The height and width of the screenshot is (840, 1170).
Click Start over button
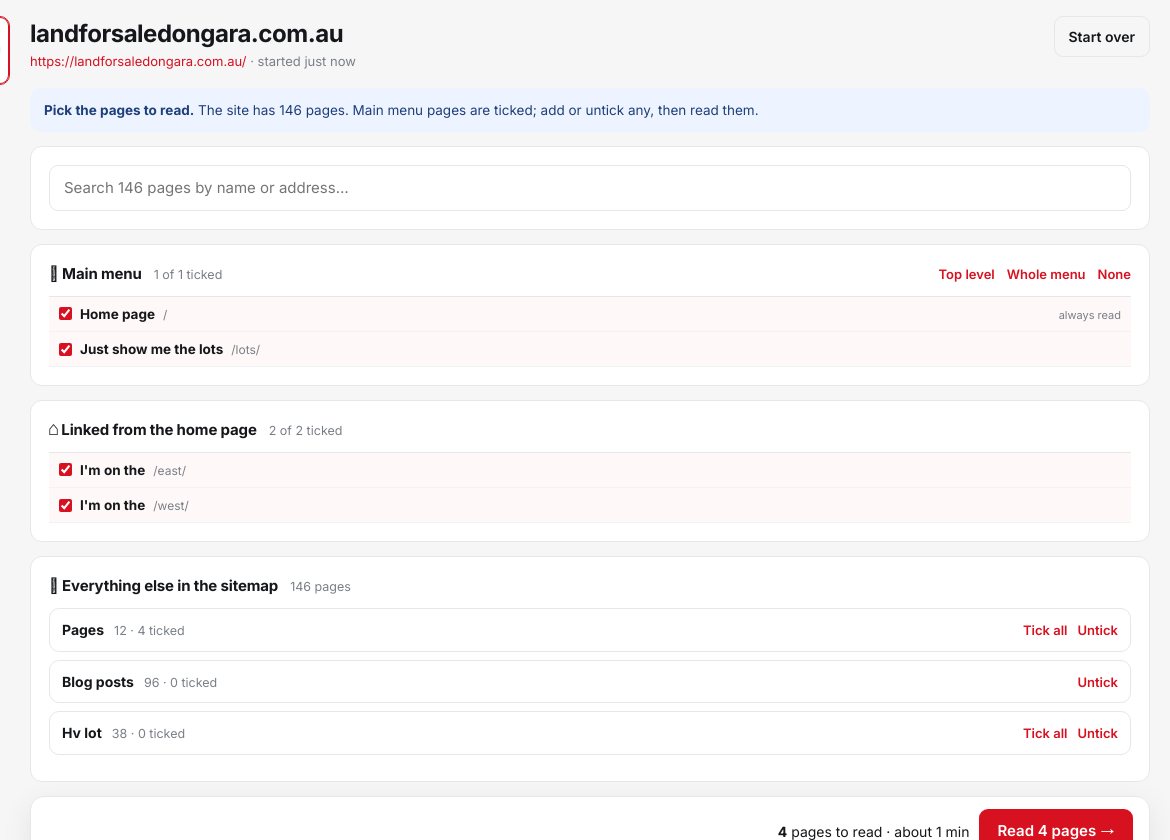click(x=1101, y=37)
